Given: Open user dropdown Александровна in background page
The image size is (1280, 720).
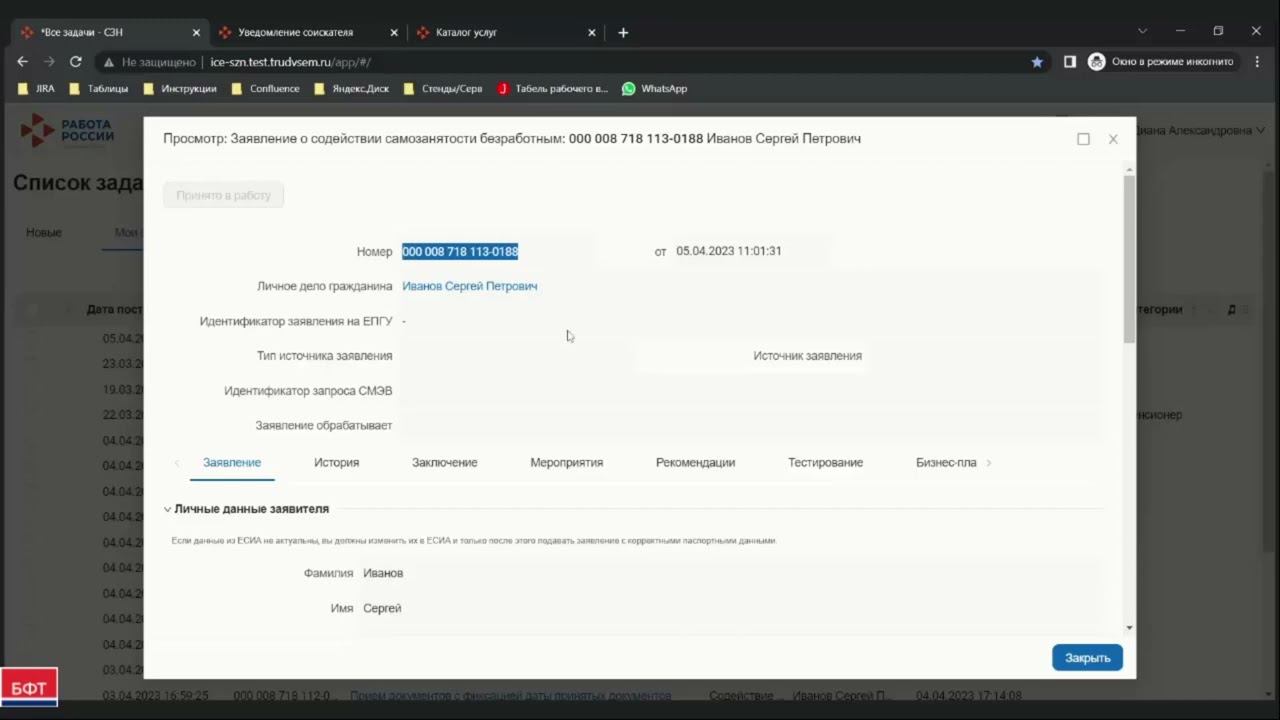Looking at the screenshot, I should pyautogui.click(x=1201, y=131).
